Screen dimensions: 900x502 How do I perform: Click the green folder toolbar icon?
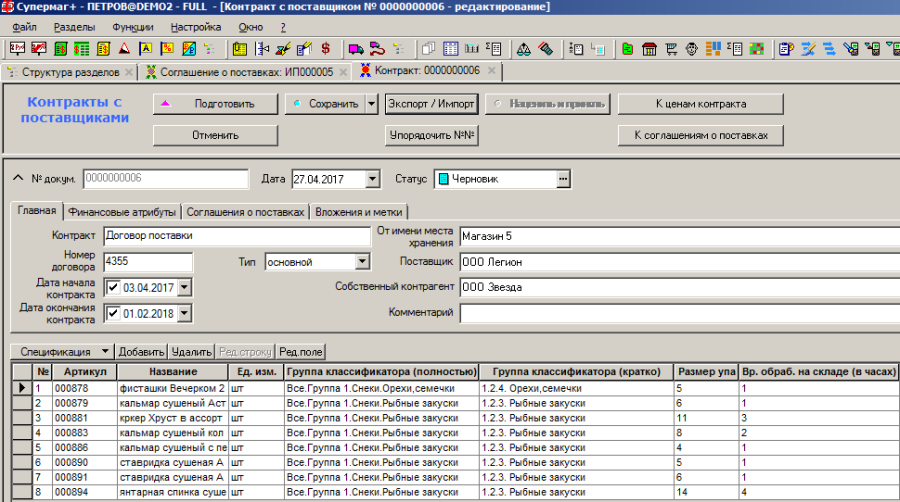click(627, 49)
